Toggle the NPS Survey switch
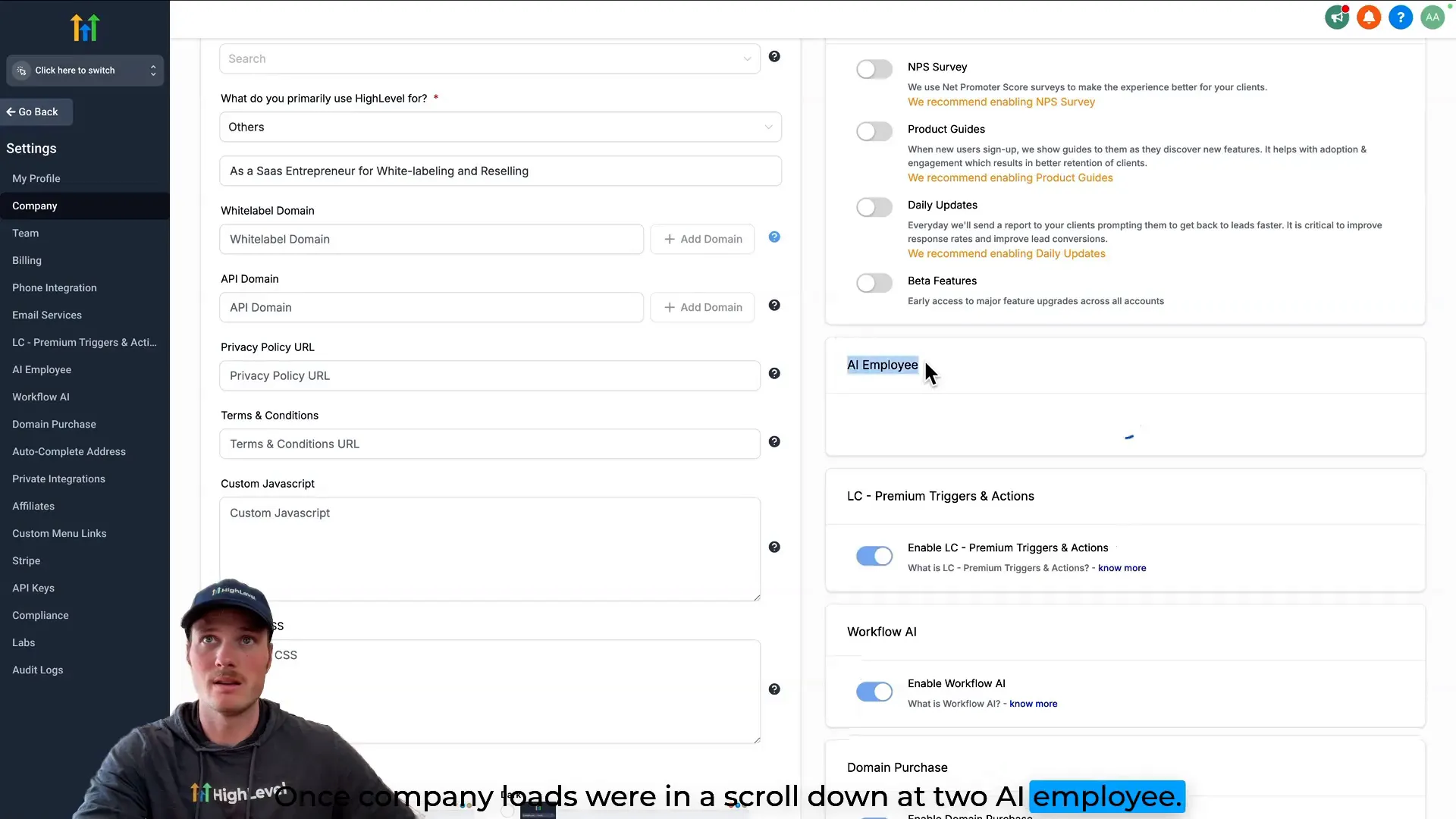 click(874, 69)
